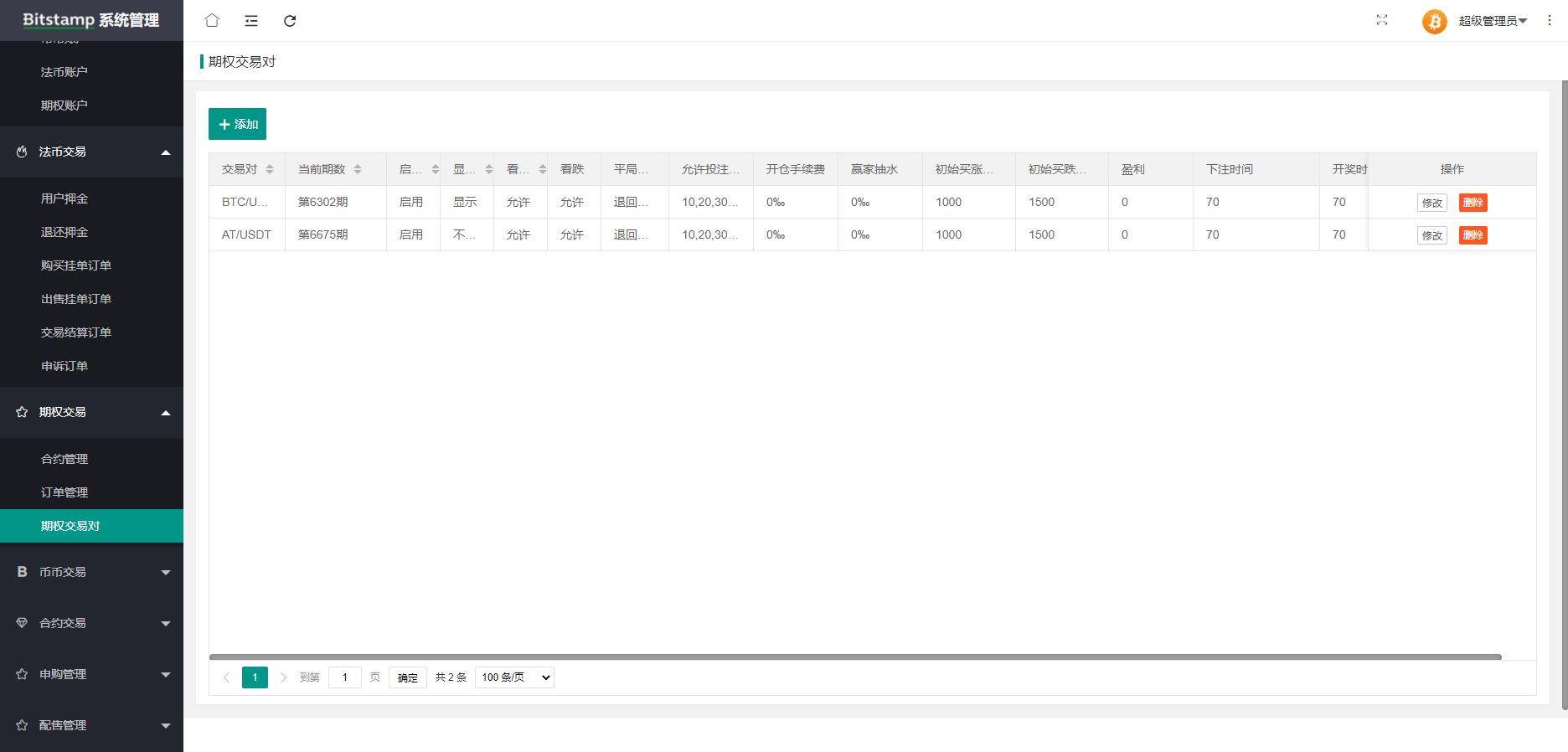Image resolution: width=1568 pixels, height=752 pixels.
Task: Open the 超级管理员 user dropdown
Action: click(1493, 21)
